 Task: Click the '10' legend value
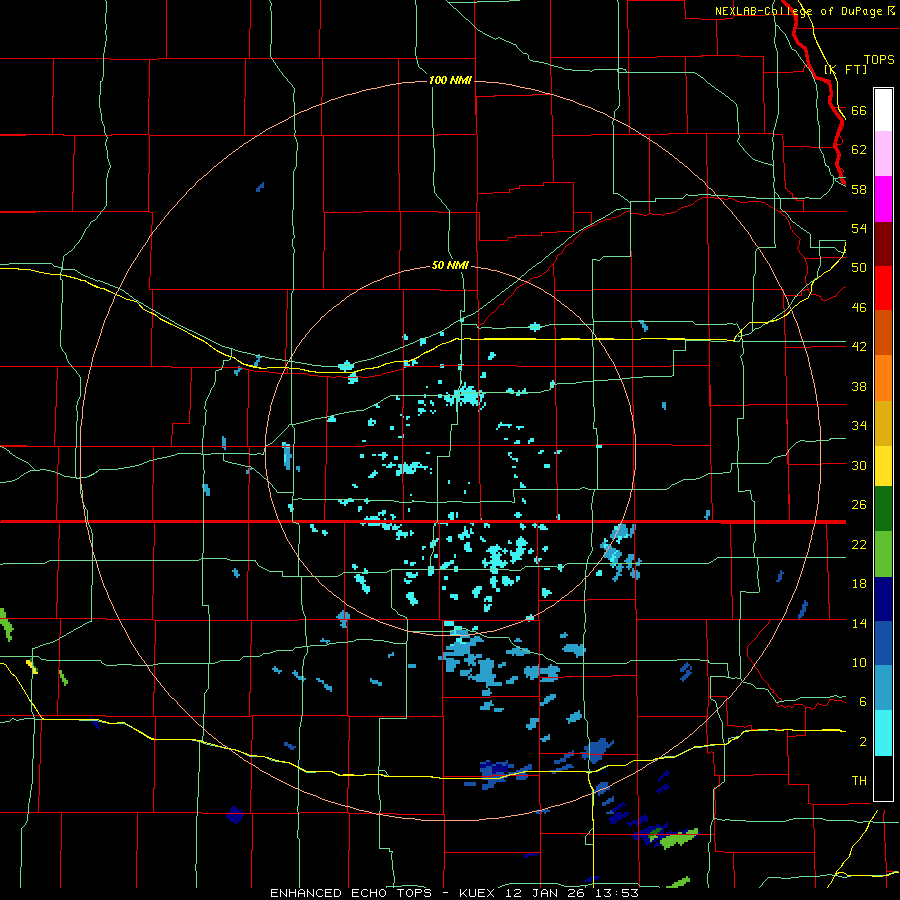click(859, 662)
